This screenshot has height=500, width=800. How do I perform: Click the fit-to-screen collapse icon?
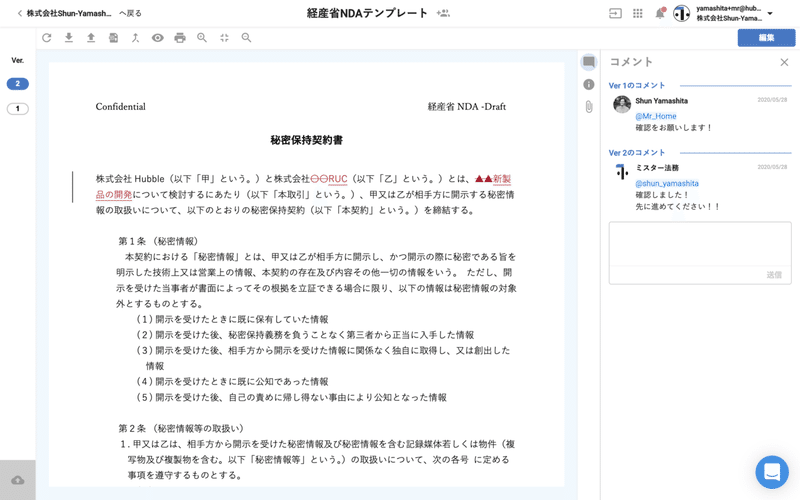pyautogui.click(x=224, y=38)
